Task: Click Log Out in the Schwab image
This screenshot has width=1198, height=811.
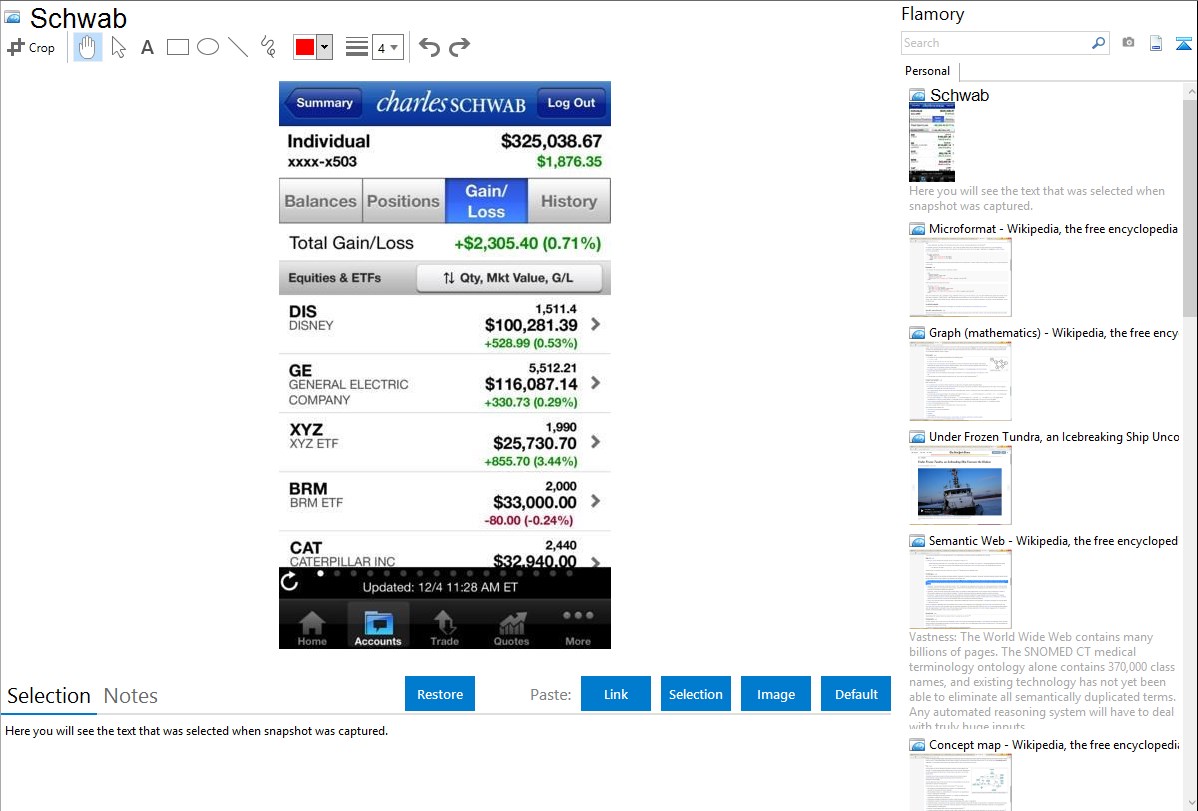Action: click(x=571, y=103)
